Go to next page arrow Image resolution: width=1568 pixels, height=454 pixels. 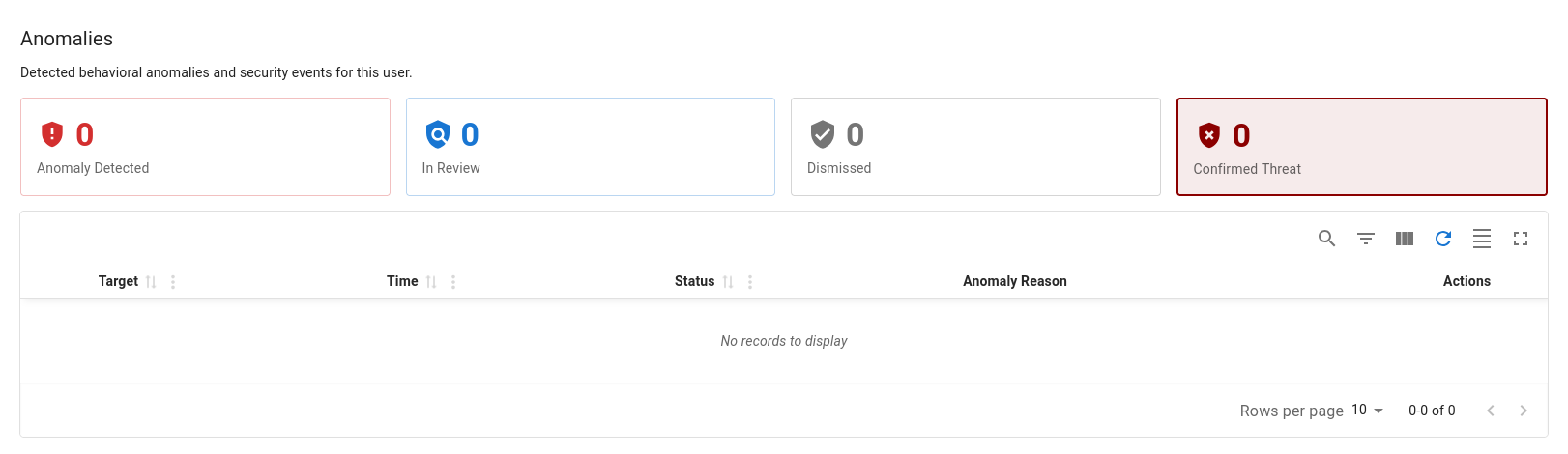pyautogui.click(x=1524, y=411)
